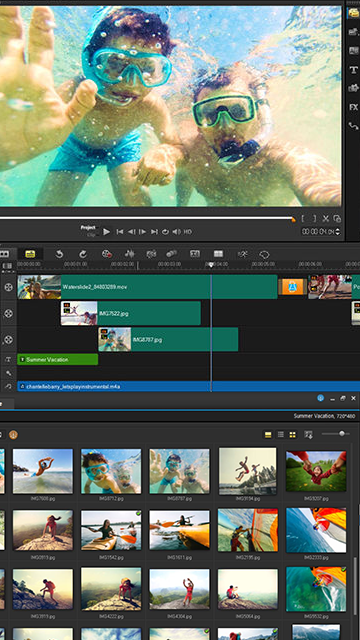Sort library clips icon
360x640 pixels.
click(309, 435)
